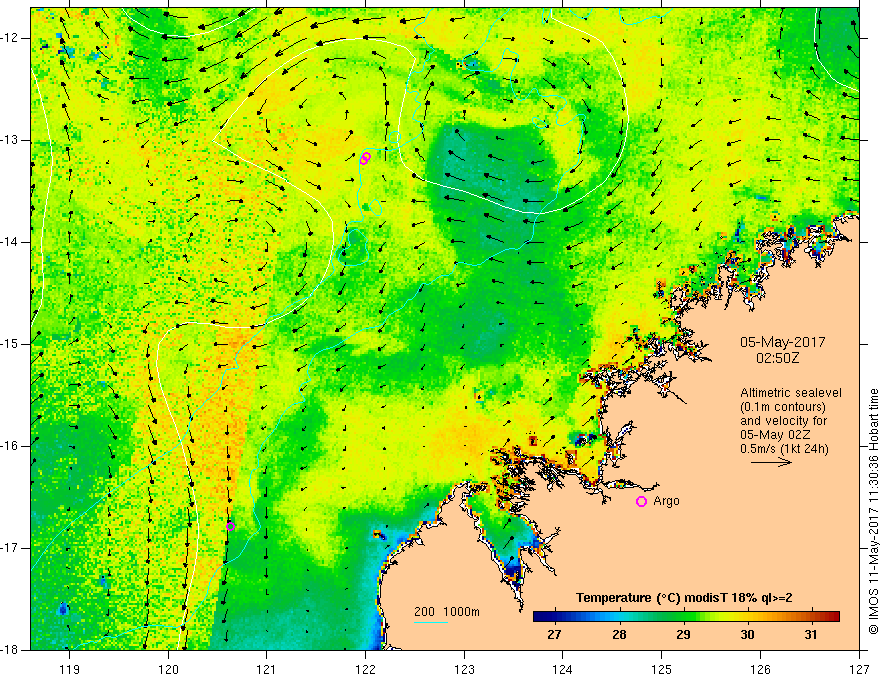Click latitude axis label '-12'
The width and height of the screenshot is (880, 680).
coord(11,38)
